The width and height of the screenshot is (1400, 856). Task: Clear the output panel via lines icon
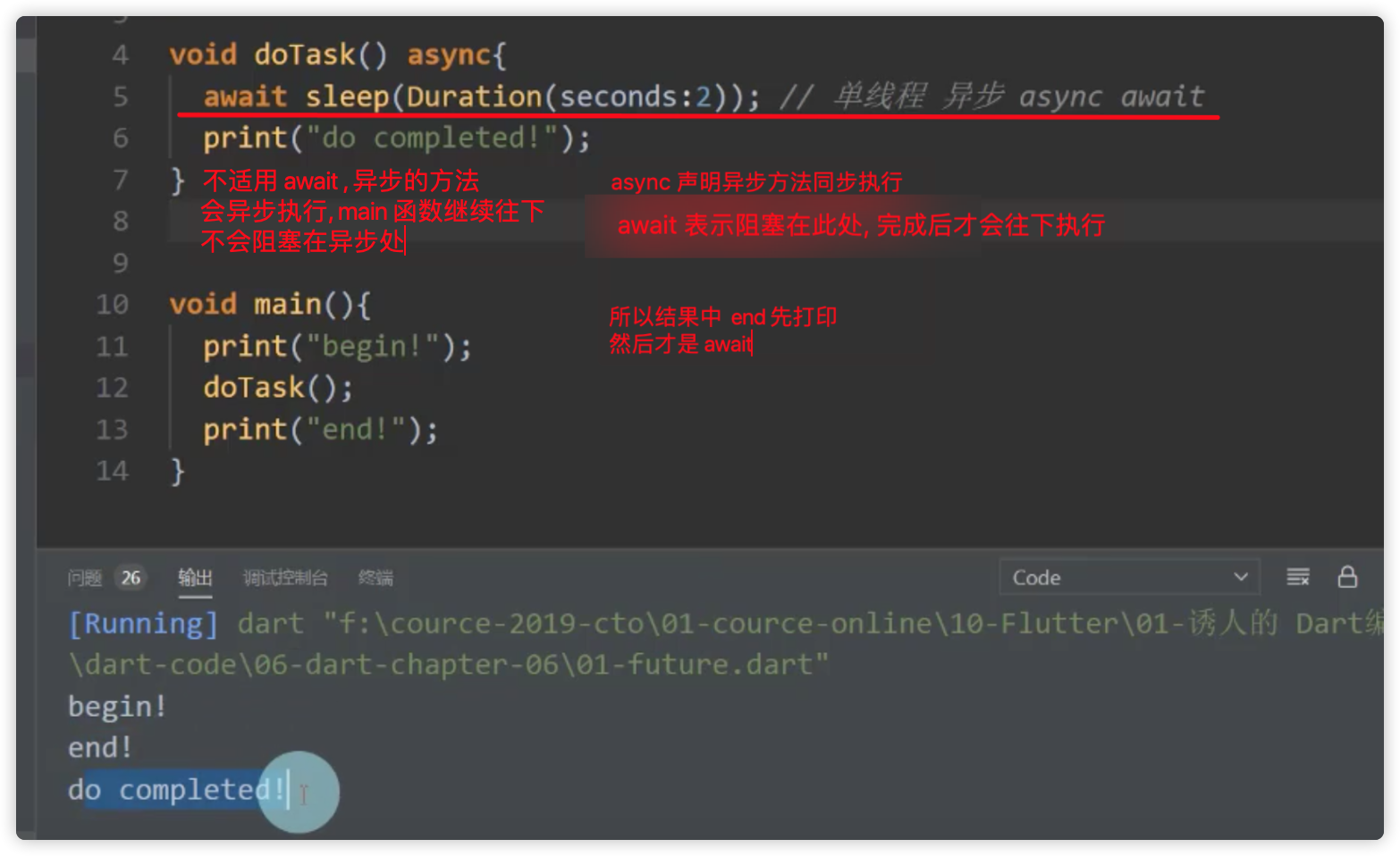click(1297, 577)
